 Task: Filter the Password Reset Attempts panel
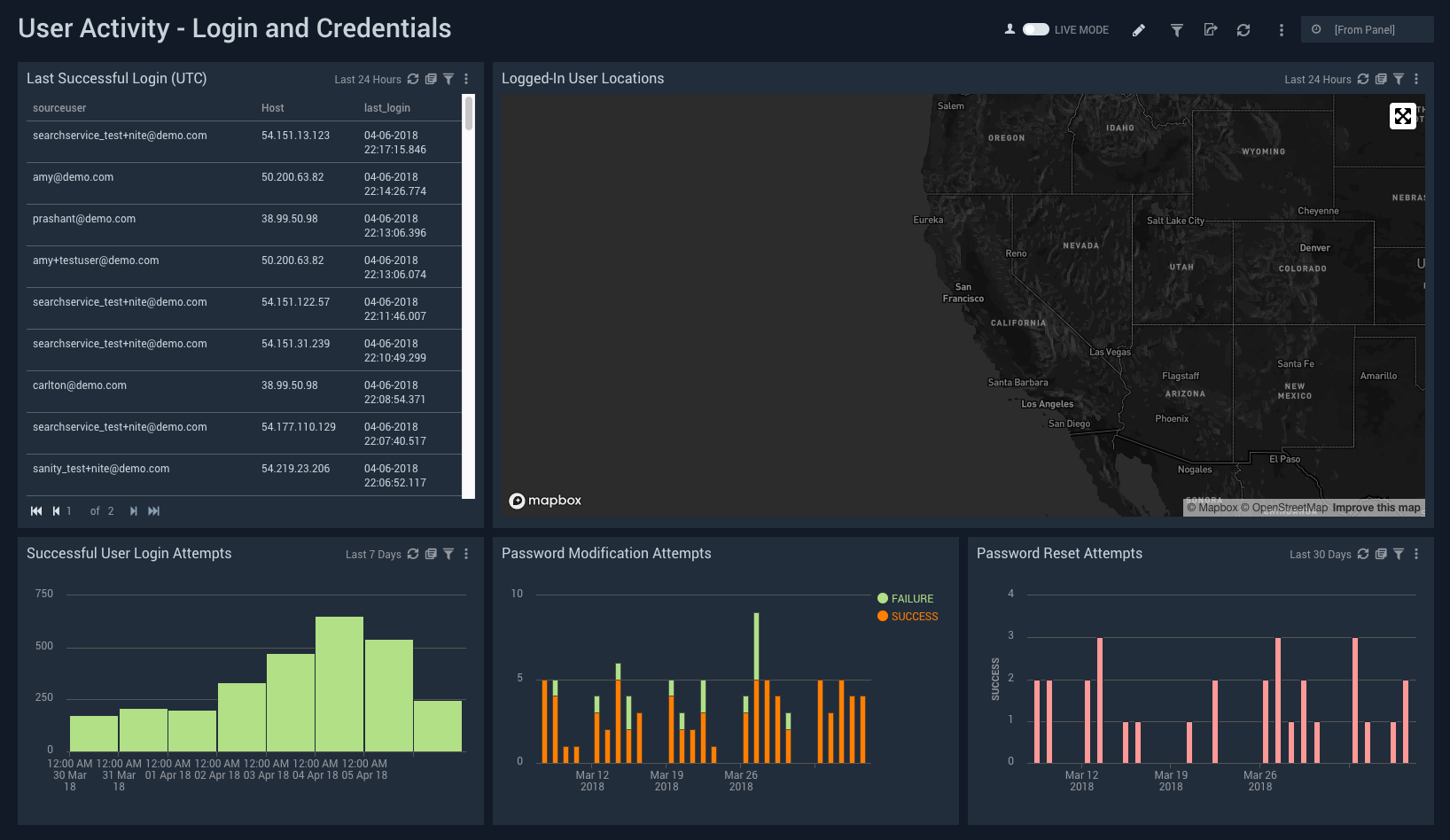[1399, 554]
